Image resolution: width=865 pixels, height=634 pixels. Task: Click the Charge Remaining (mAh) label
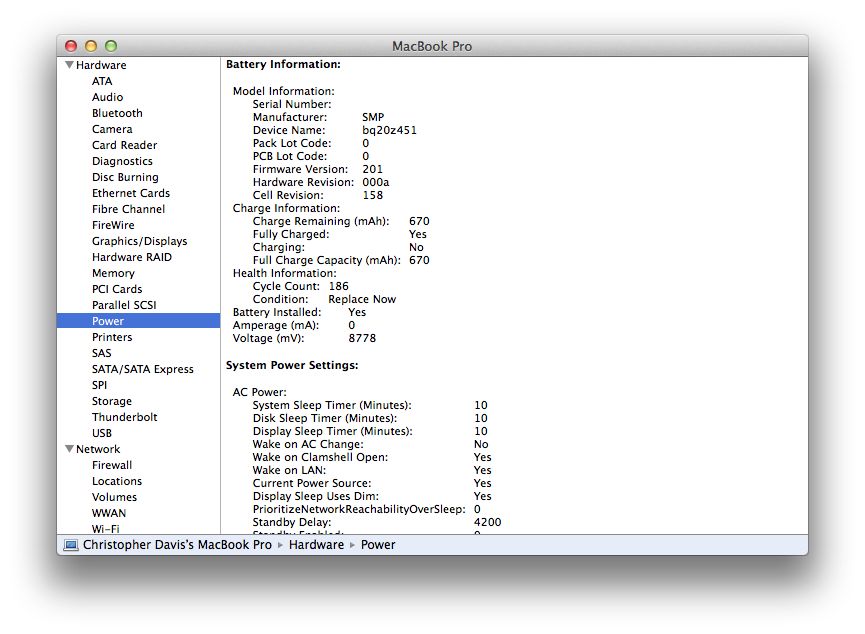pyautogui.click(x=321, y=221)
